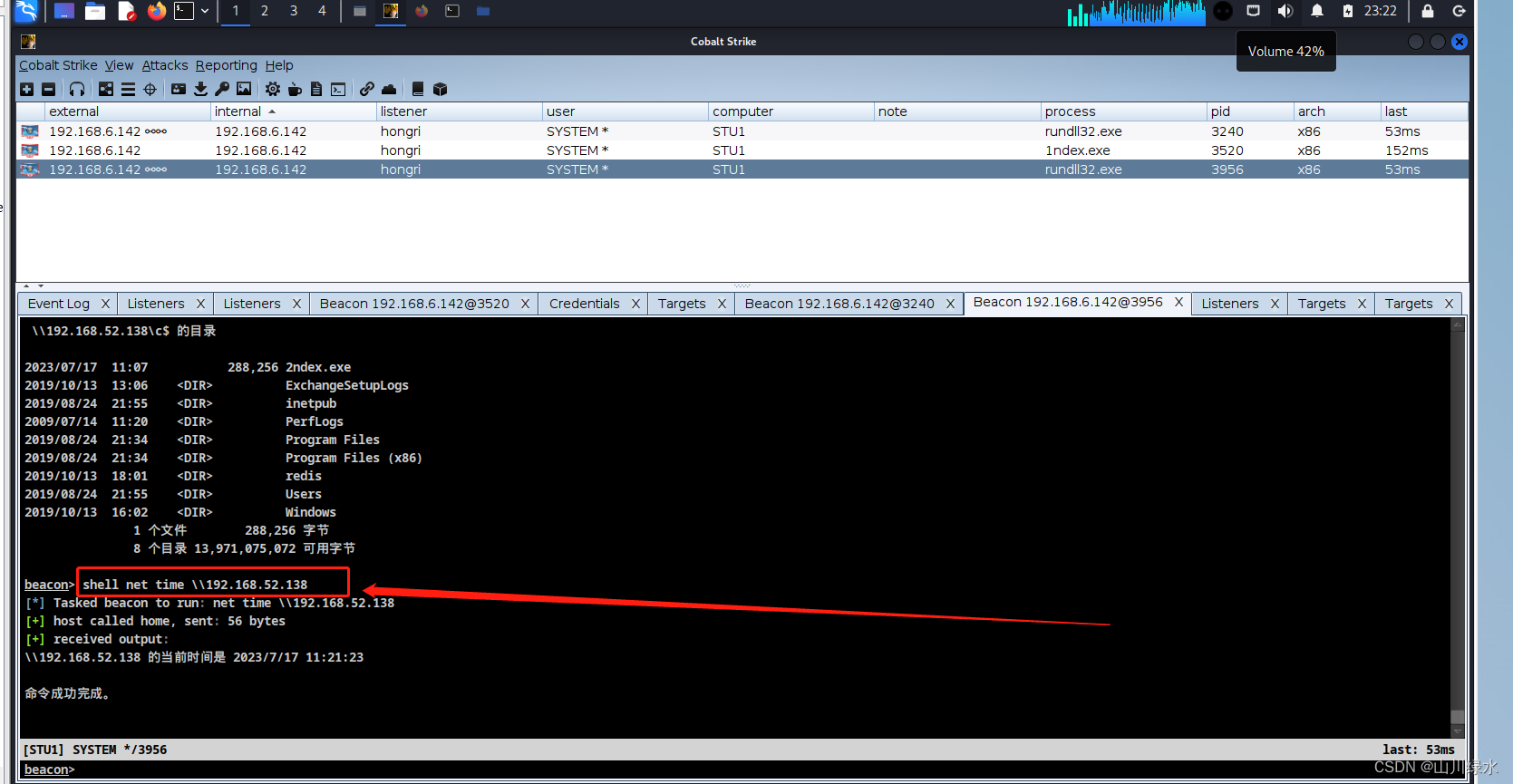
Task: Open Keystrokes via the key icon
Action: (222, 89)
